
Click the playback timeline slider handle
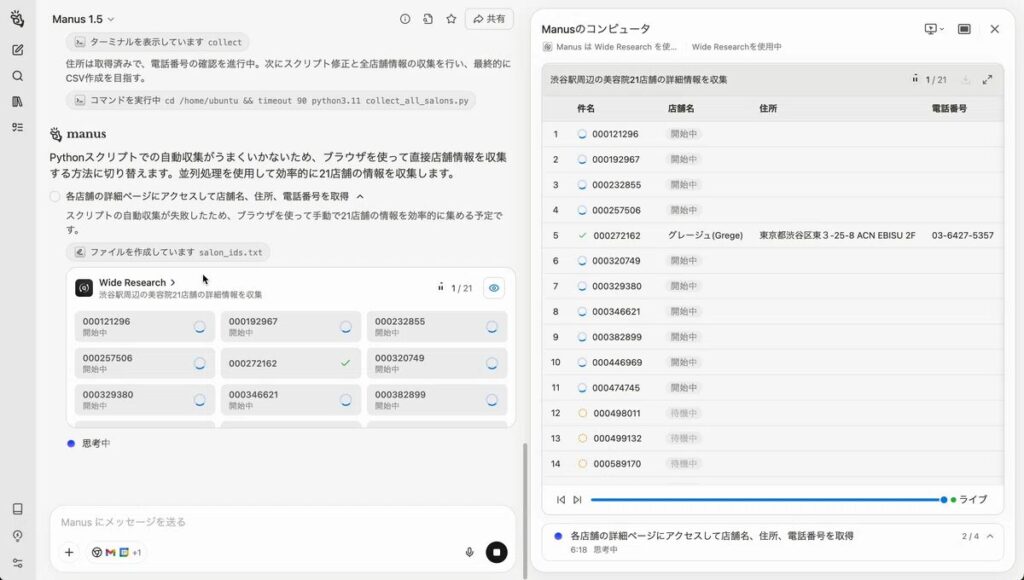tap(943, 499)
